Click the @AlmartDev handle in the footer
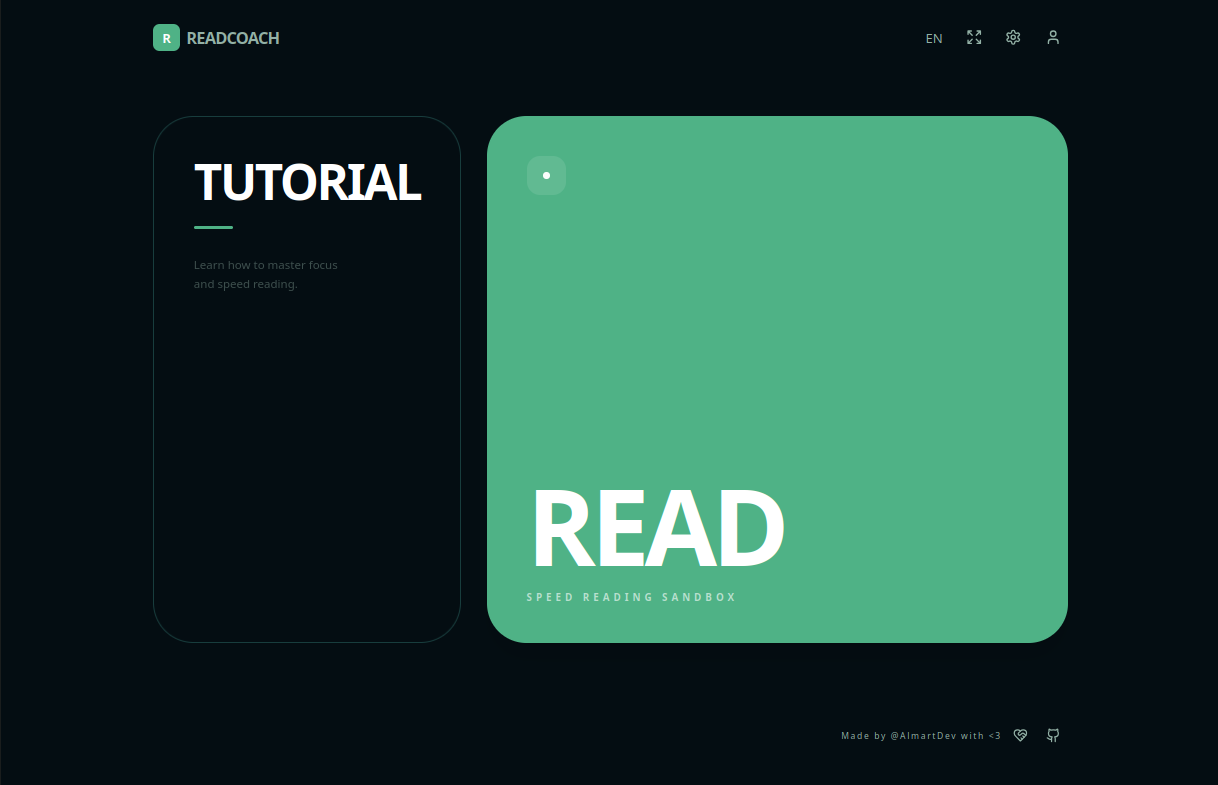The image size is (1218, 785). pyautogui.click(x=923, y=736)
